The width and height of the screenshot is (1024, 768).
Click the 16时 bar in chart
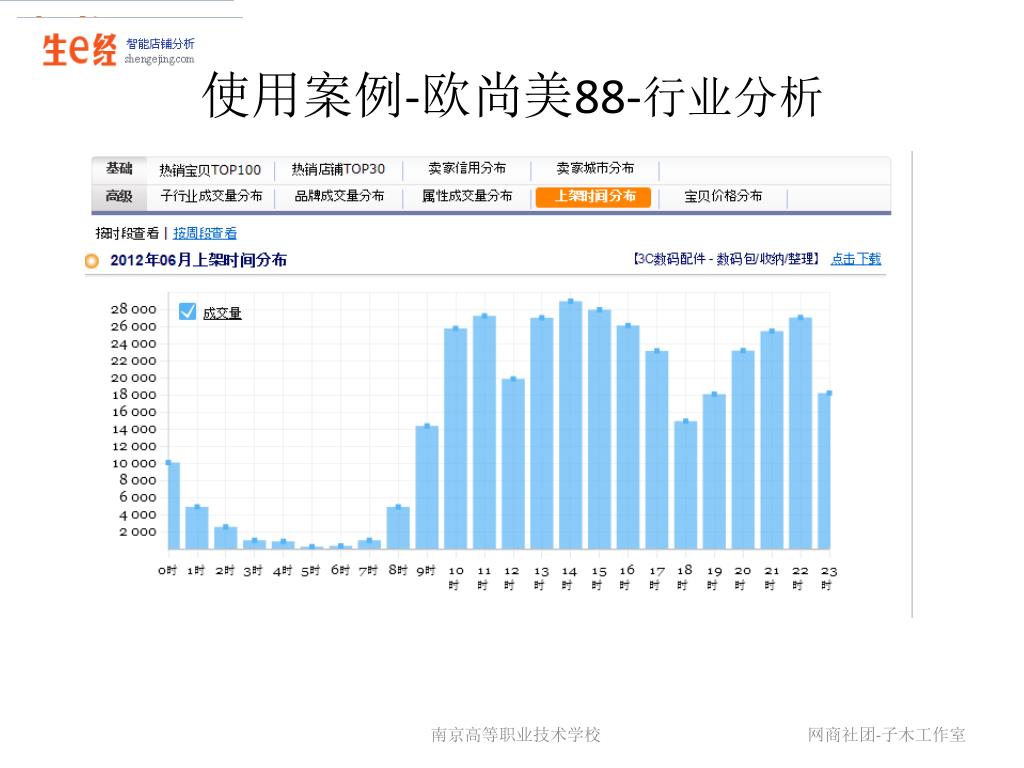coord(628,437)
